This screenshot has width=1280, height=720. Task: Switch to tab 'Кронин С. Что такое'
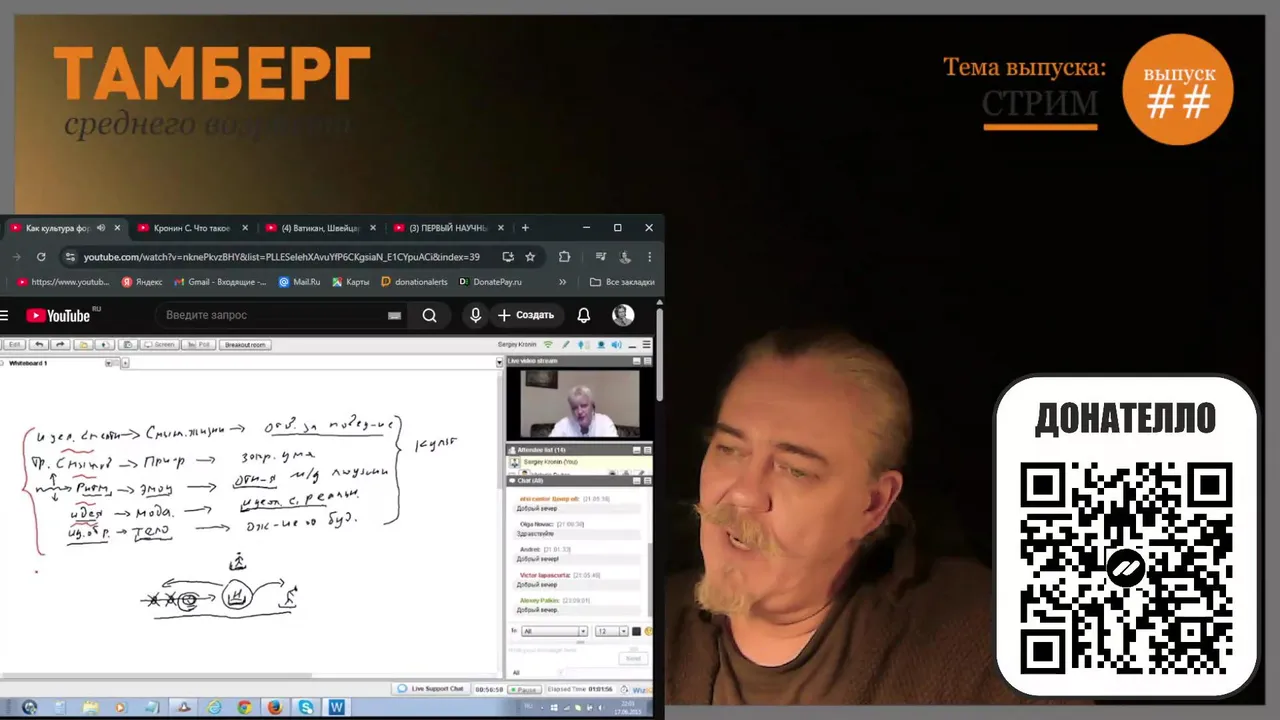192,228
